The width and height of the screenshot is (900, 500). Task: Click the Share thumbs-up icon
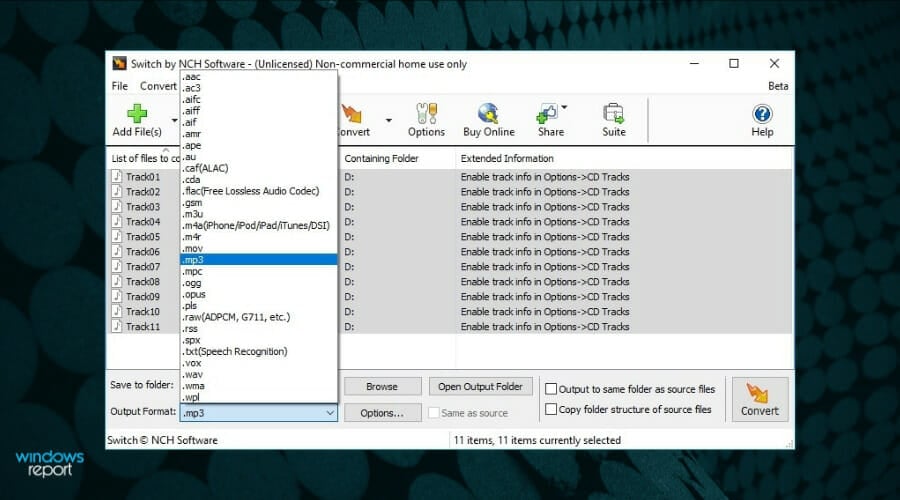[546, 114]
